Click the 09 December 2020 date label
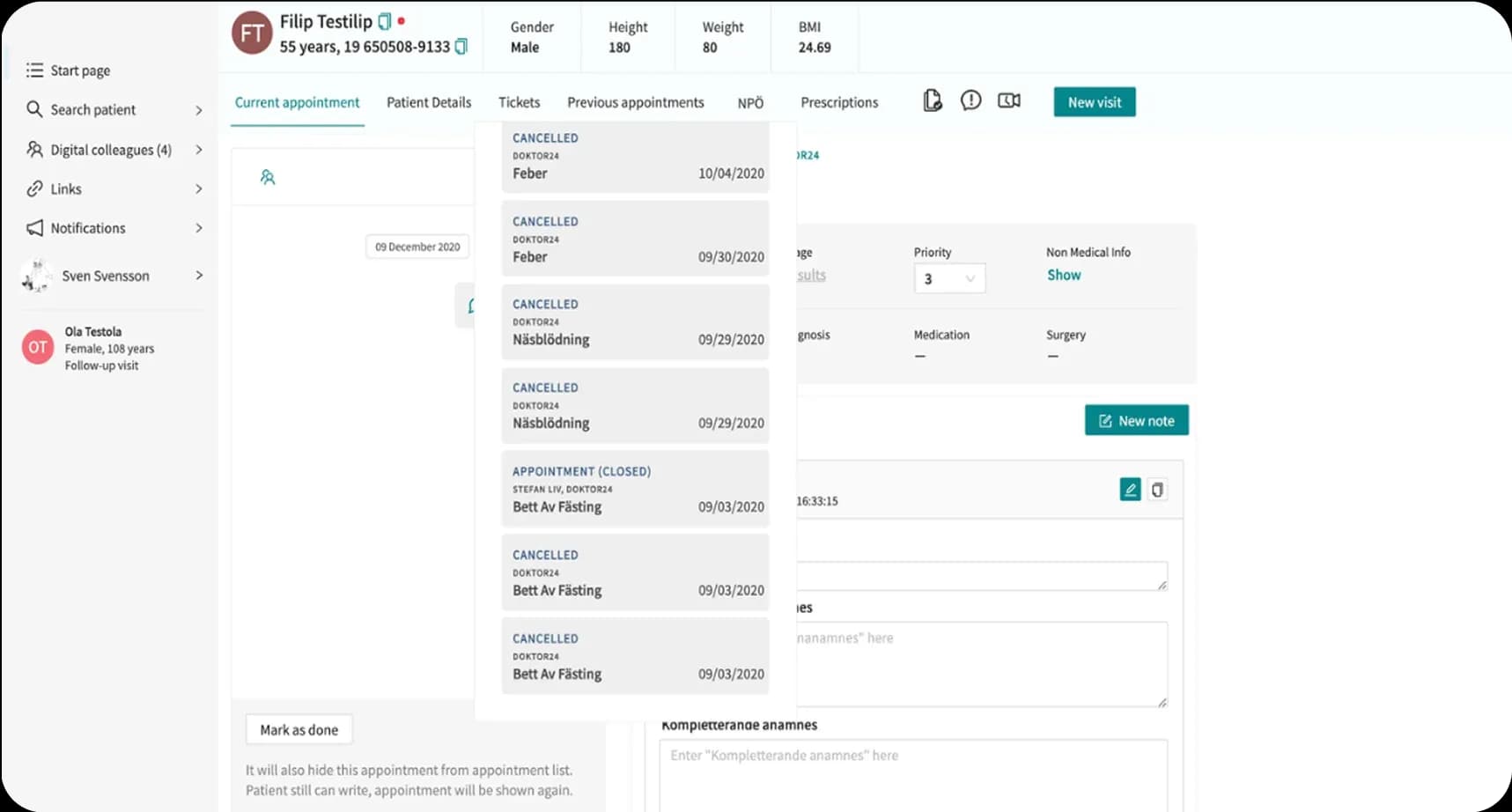The image size is (1512, 812). point(417,247)
